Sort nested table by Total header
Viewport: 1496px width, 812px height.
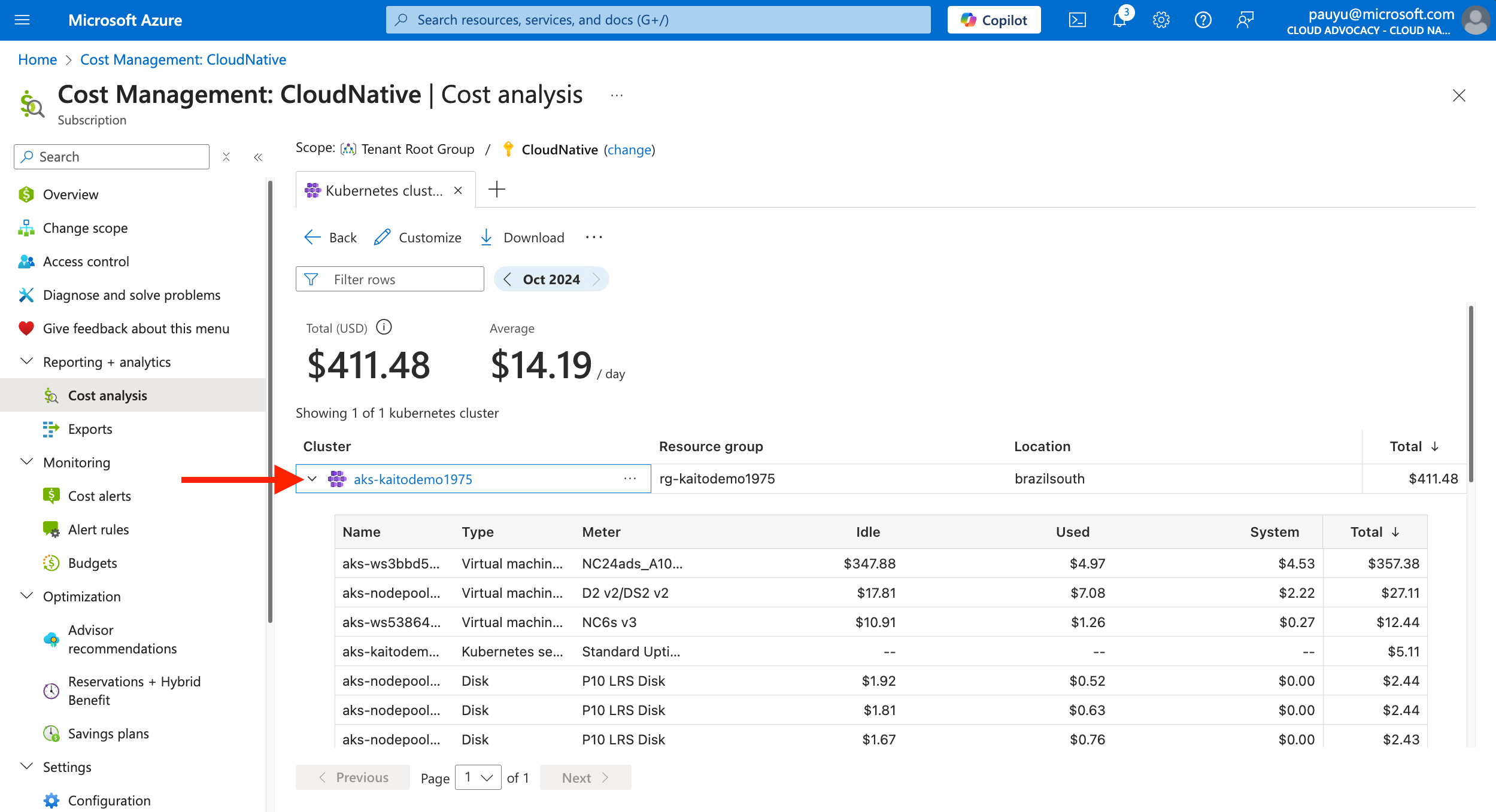click(1374, 532)
